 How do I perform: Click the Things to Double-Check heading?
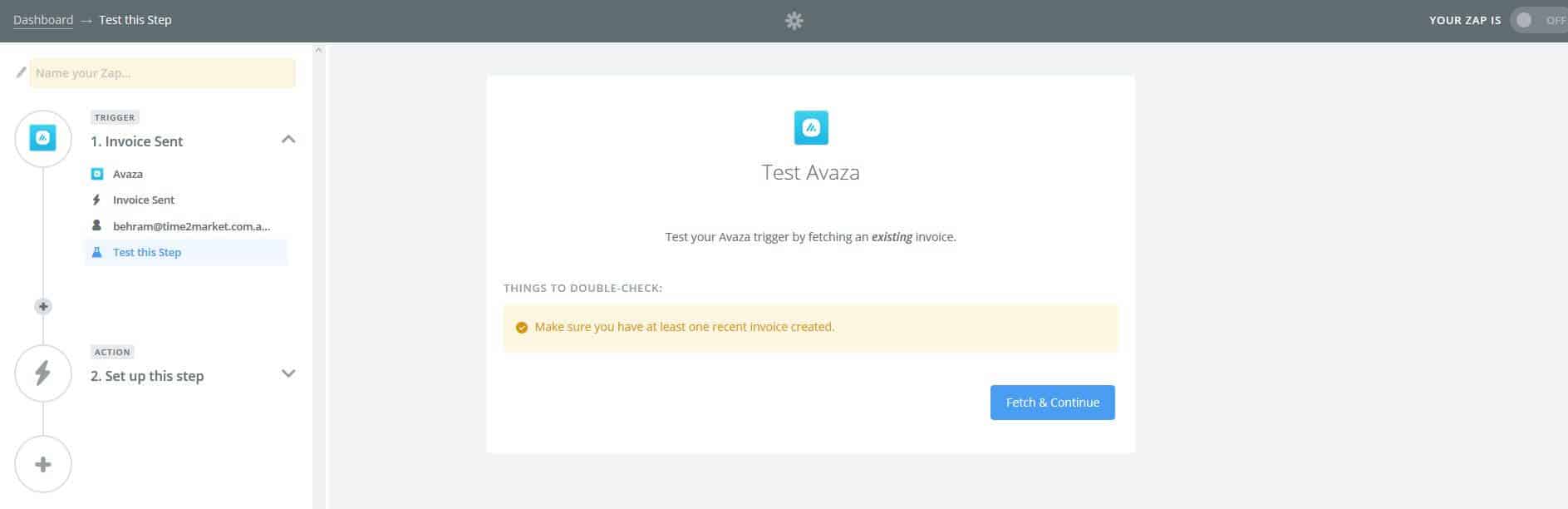click(x=582, y=288)
